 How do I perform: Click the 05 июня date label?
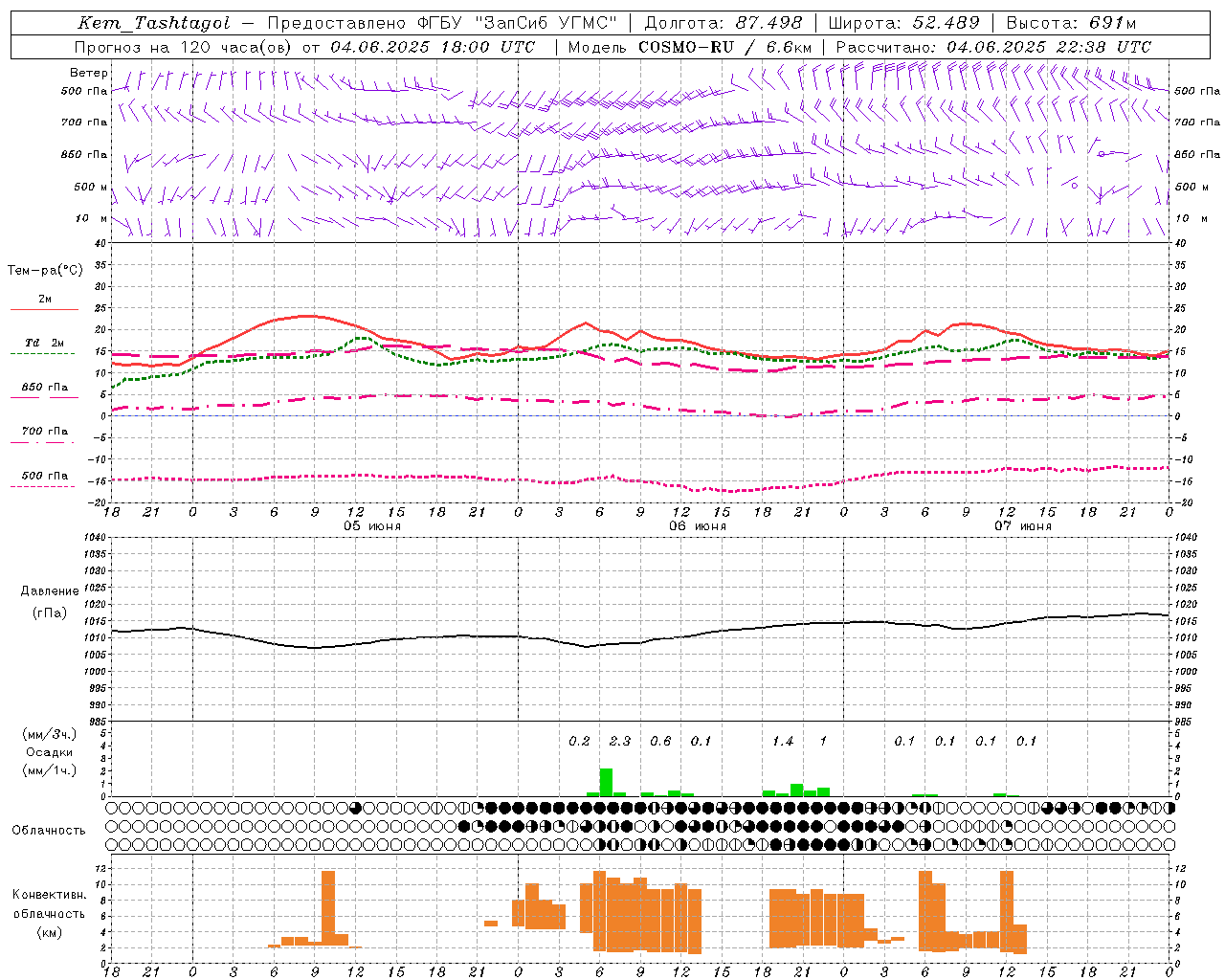[x=372, y=526]
